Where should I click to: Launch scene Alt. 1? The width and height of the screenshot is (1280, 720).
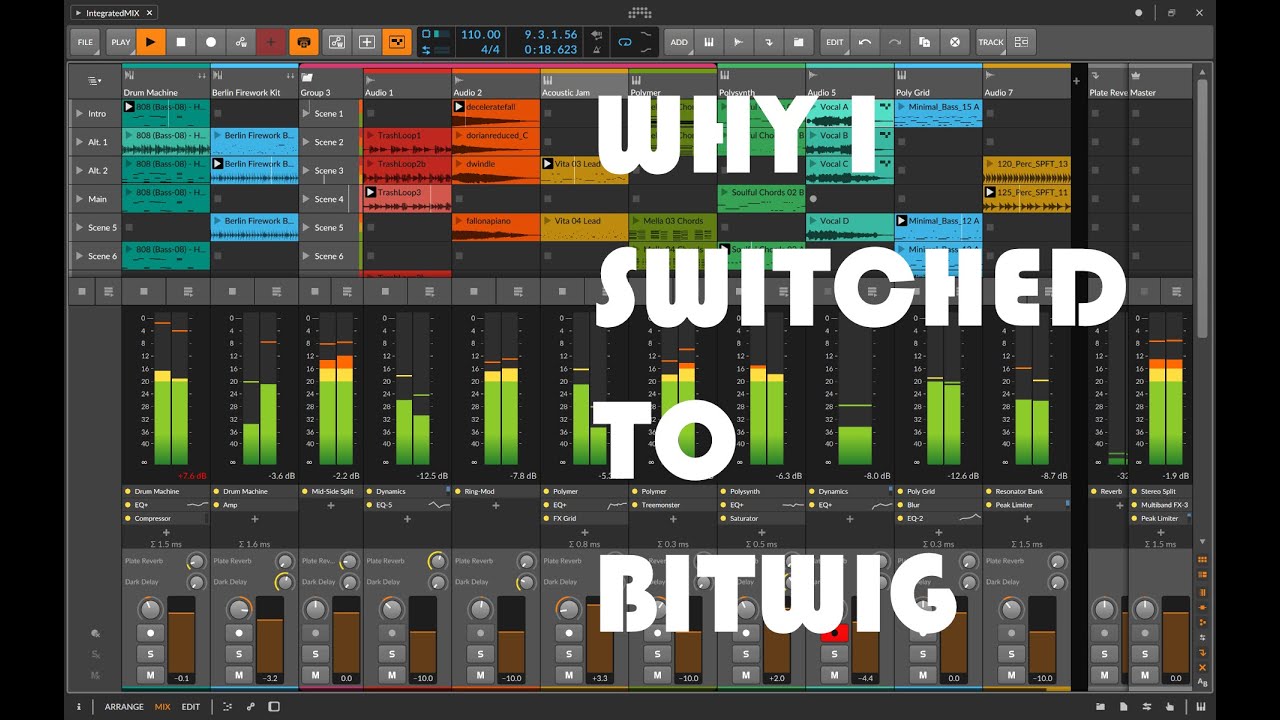click(x=79, y=142)
